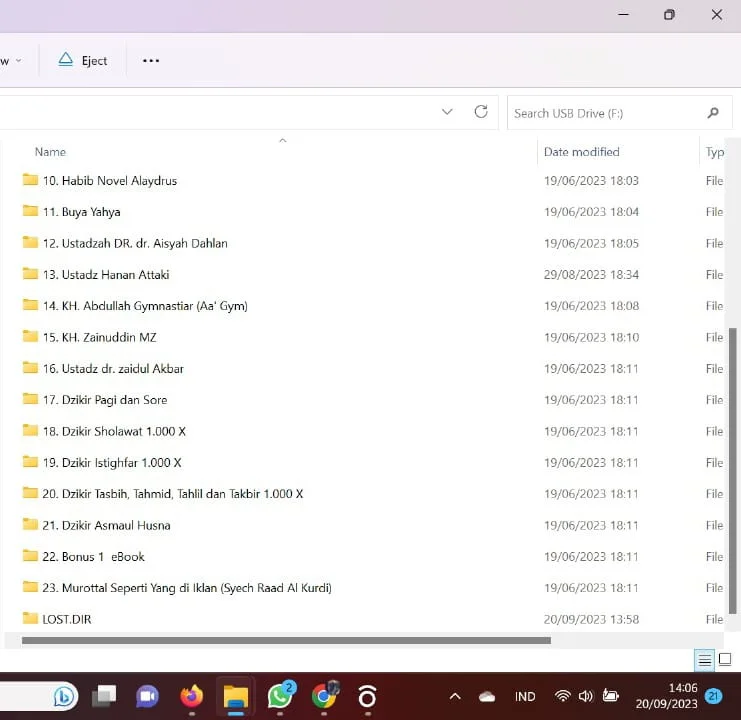Click name '23. Murottal Seperti Yang di Iklan'
Image resolution: width=741 pixels, height=720 pixels.
pyautogui.click(x=187, y=588)
